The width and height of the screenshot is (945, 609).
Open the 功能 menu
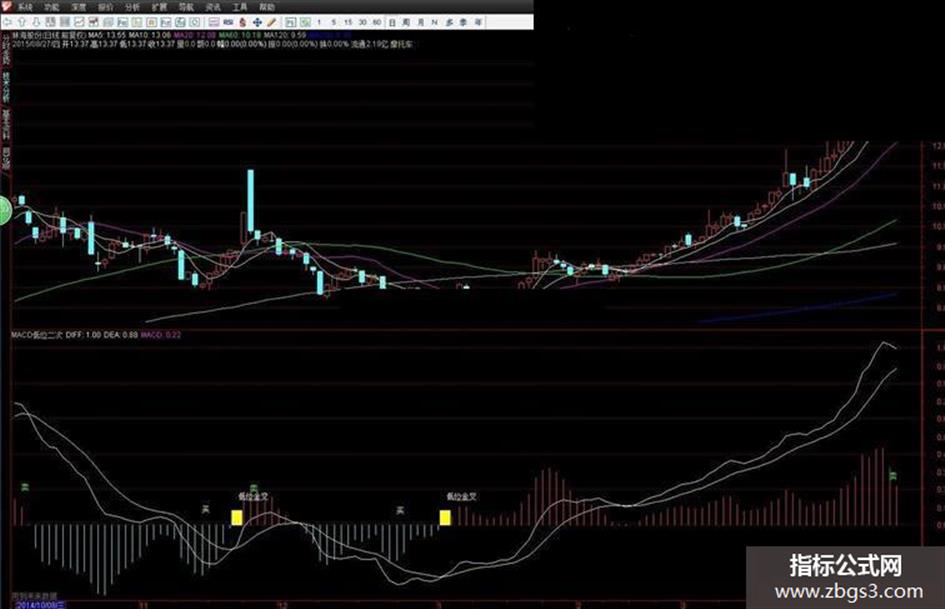coord(52,7)
